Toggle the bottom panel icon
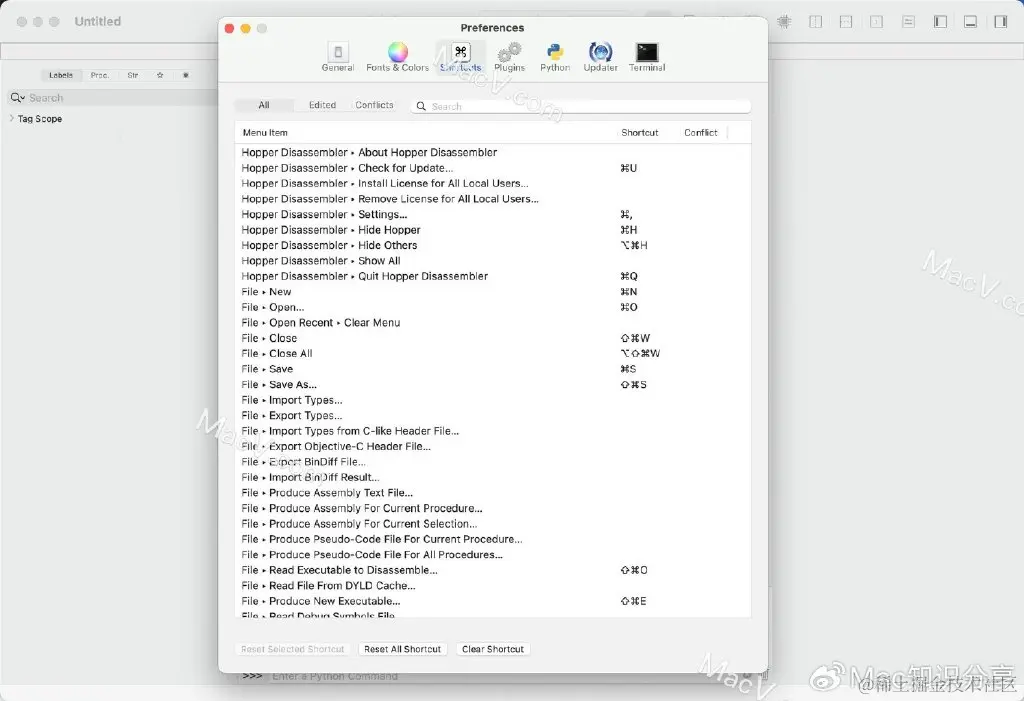 (x=970, y=22)
